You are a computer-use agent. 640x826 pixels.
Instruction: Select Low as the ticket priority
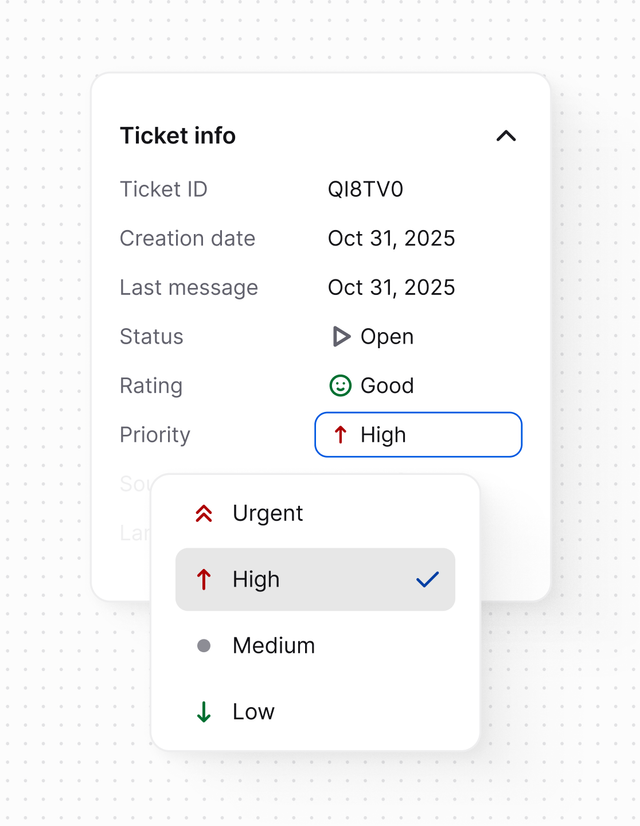click(252, 711)
